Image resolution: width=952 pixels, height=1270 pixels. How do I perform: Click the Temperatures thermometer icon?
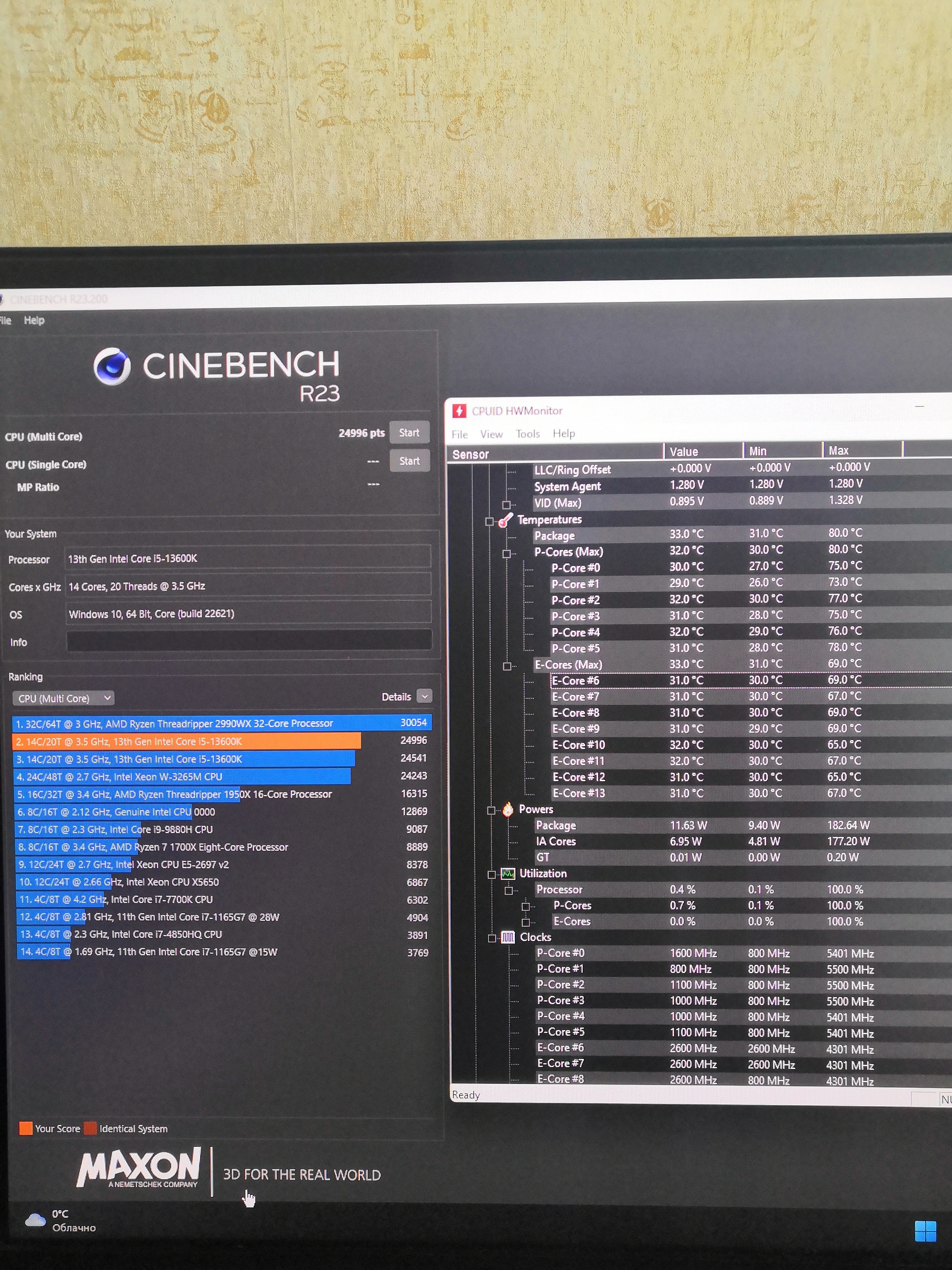505,520
